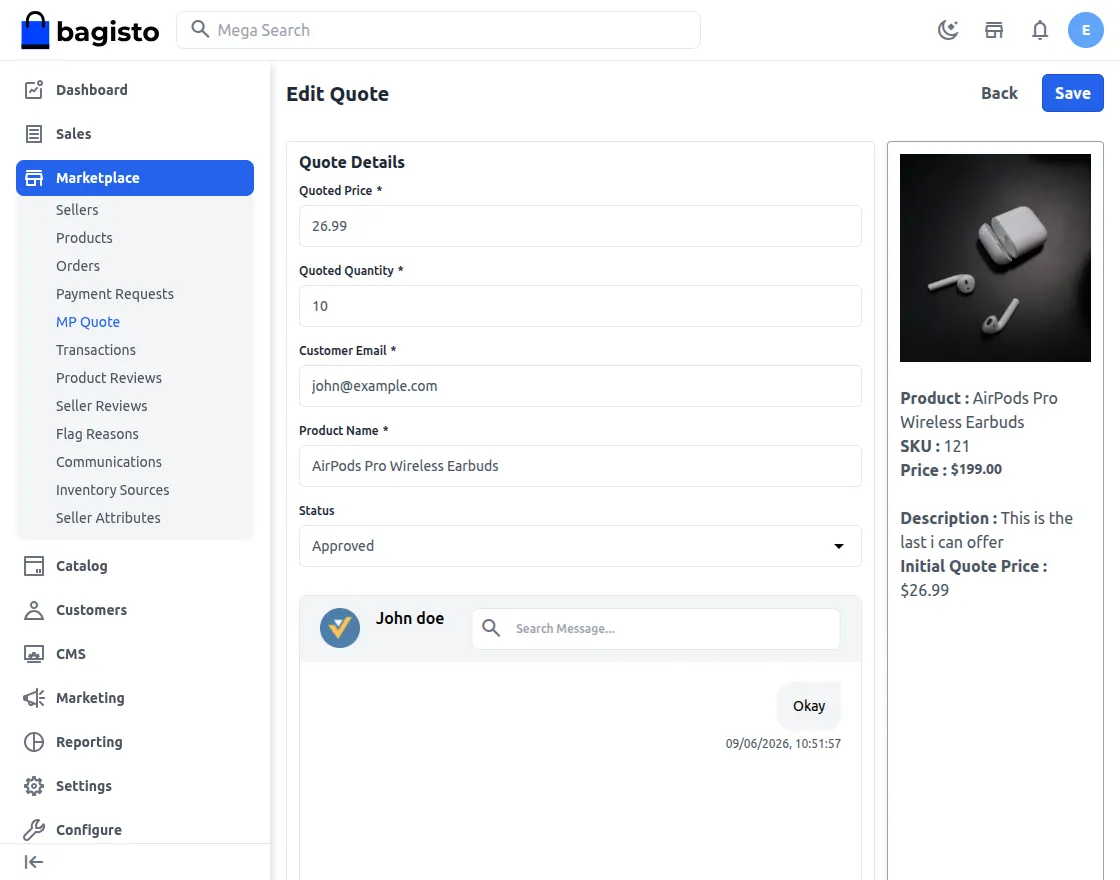
Task: Select Payment Requests submenu item
Action: tap(115, 294)
